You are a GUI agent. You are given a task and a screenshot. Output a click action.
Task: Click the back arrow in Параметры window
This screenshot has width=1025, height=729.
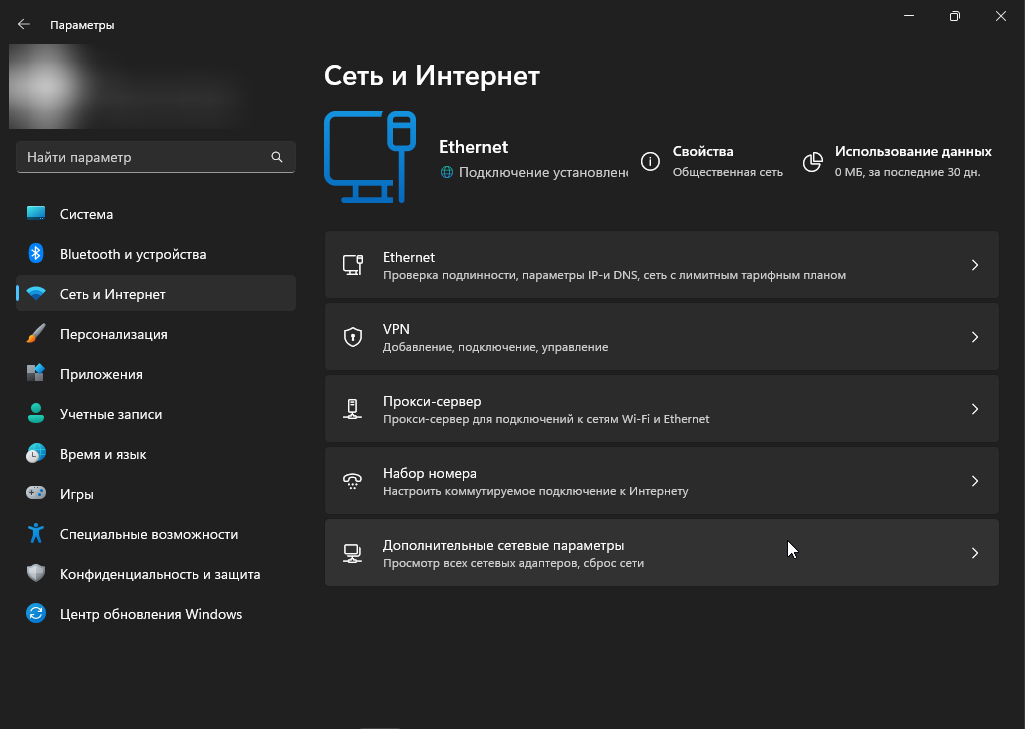pyautogui.click(x=24, y=24)
